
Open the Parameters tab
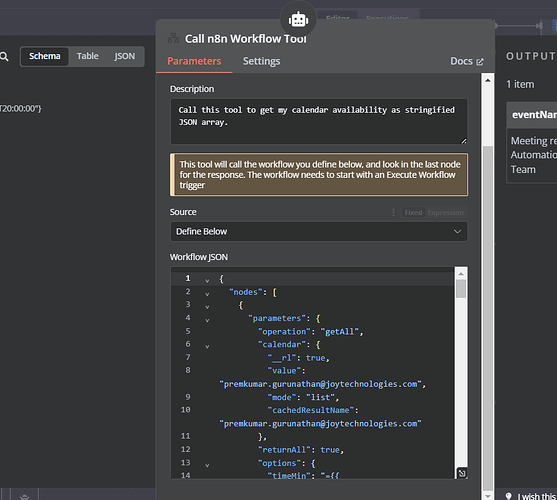194,61
